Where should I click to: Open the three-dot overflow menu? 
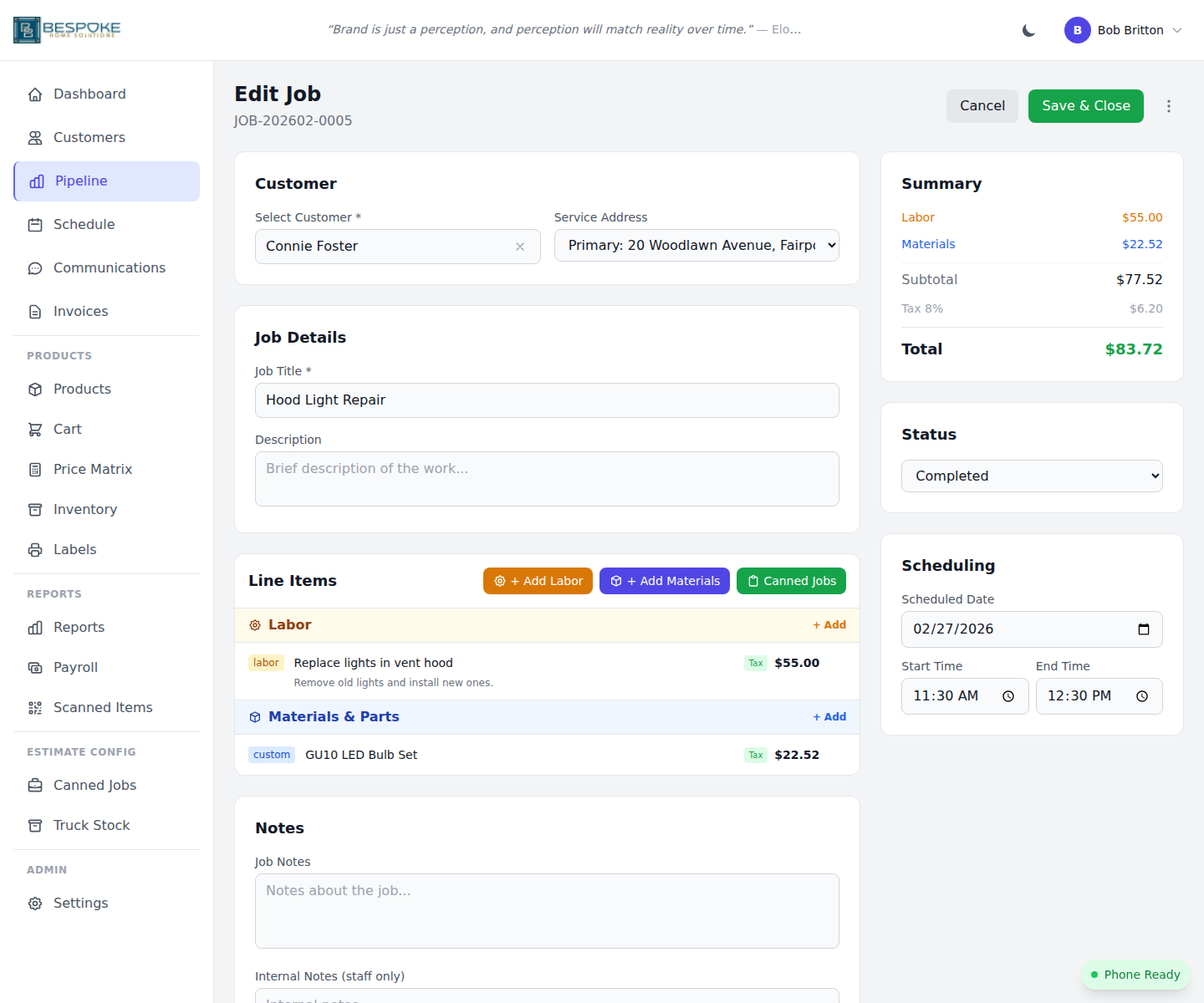(x=1168, y=106)
